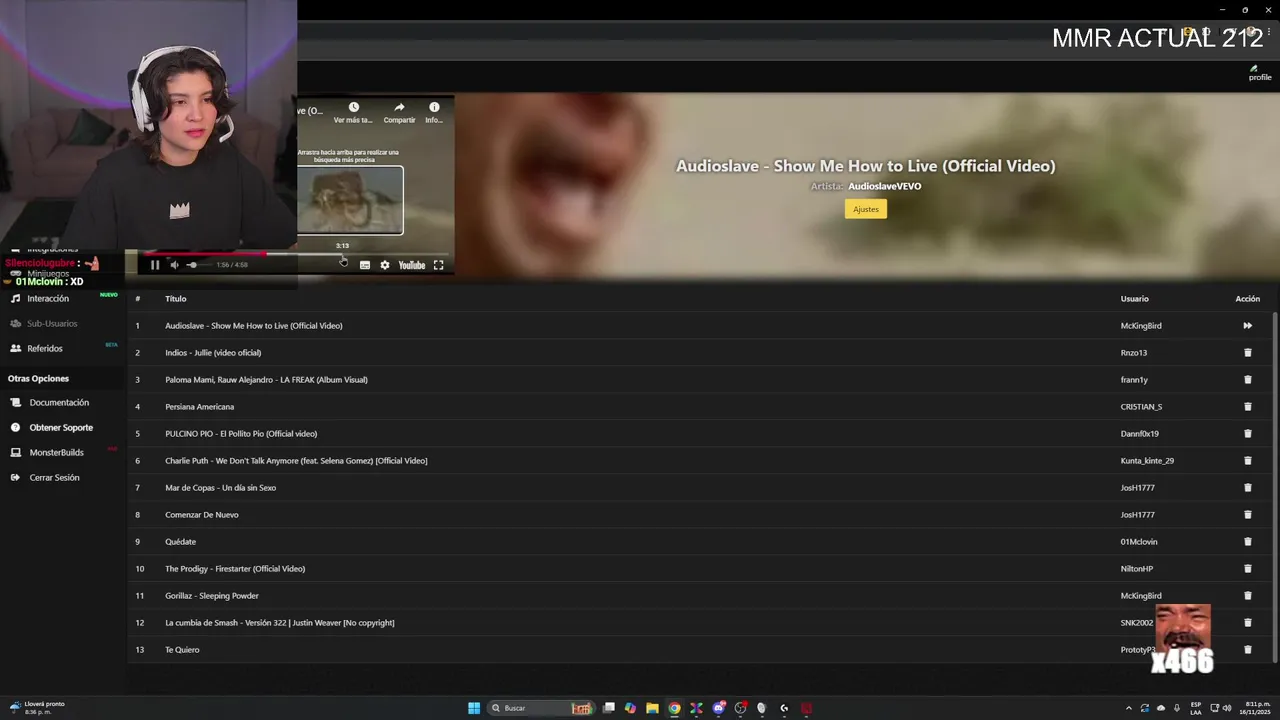The width and height of the screenshot is (1280, 720).
Task: Click the Acción column header
Action: (x=1247, y=298)
